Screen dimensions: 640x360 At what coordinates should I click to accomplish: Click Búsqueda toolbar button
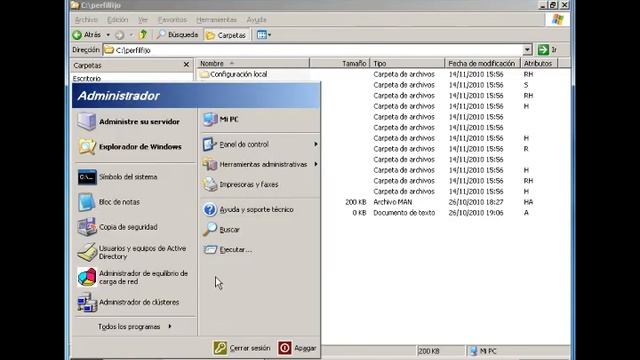point(178,35)
